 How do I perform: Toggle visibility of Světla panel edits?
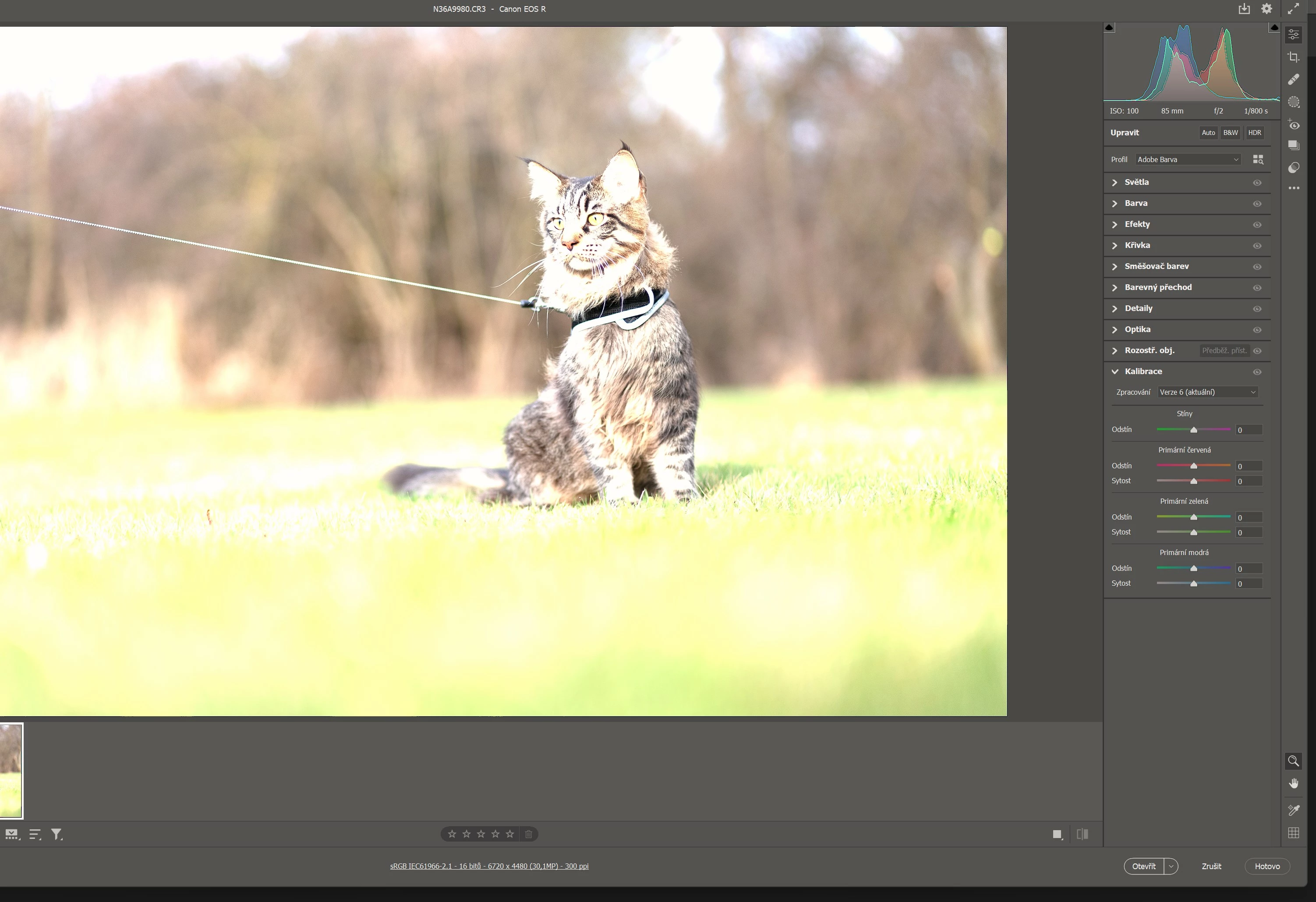1257,183
